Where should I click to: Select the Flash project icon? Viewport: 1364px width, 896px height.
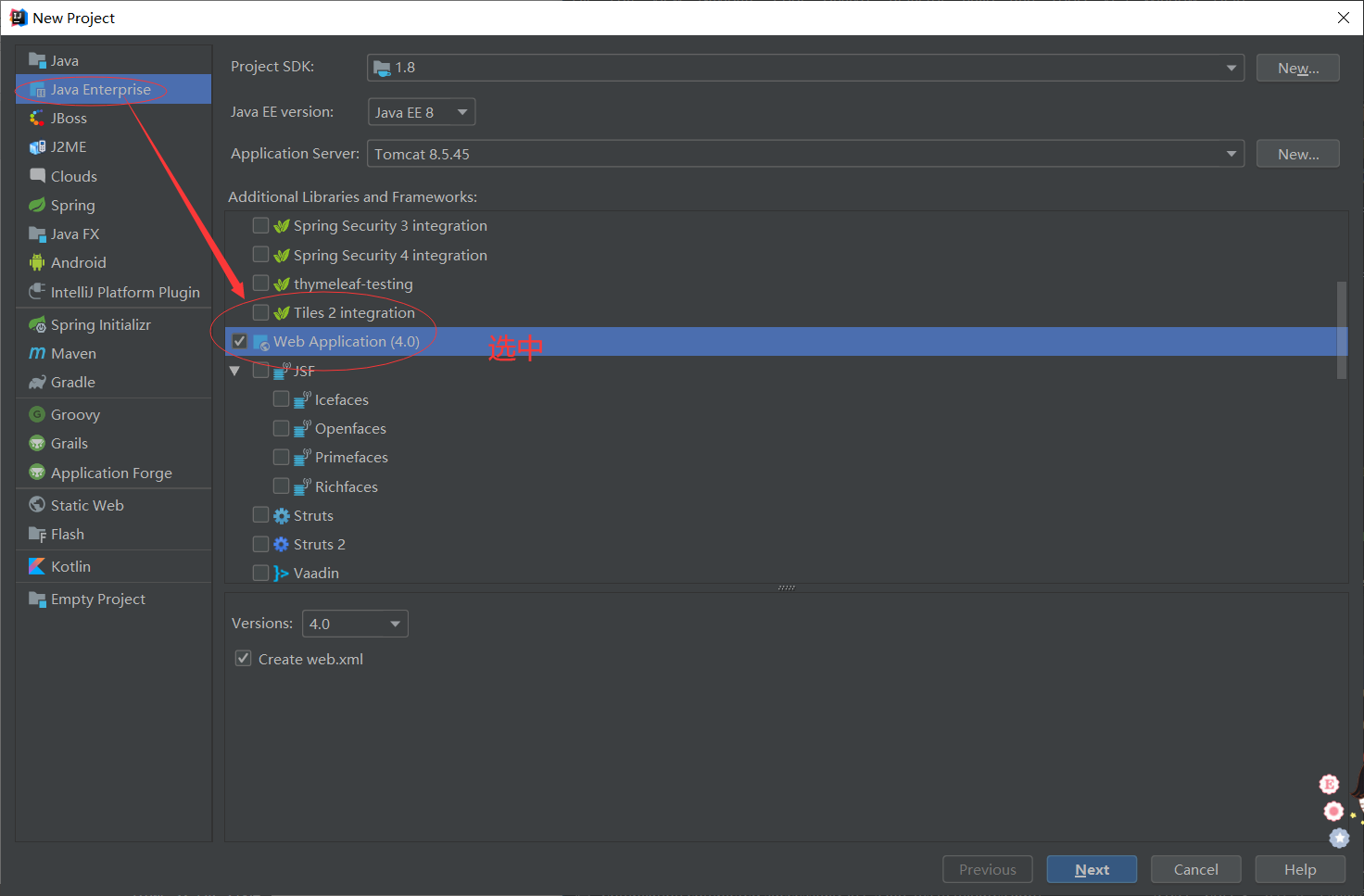(x=37, y=534)
